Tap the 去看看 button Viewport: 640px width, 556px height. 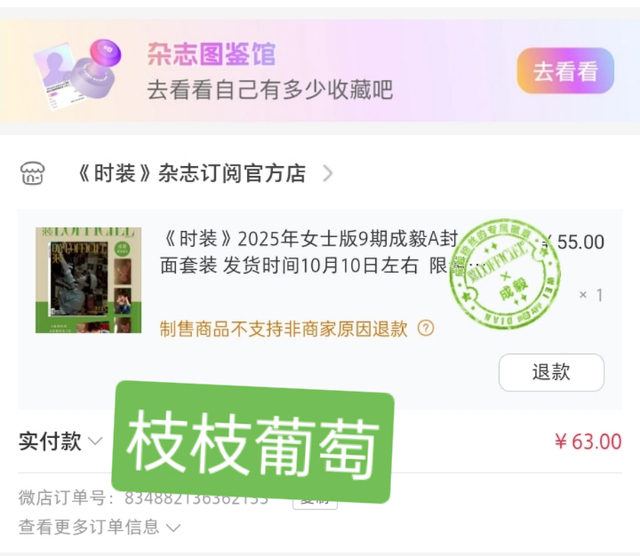565,71
